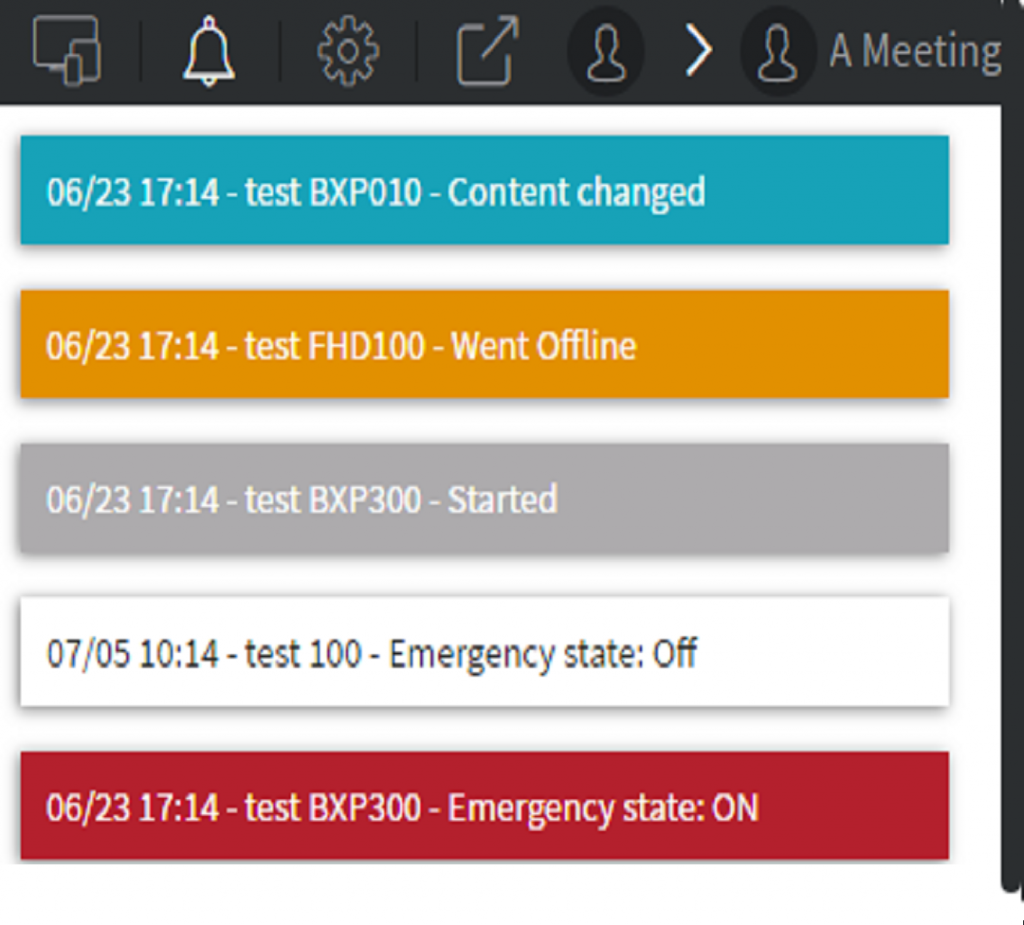Image resolution: width=1024 pixels, height=925 pixels.
Task: Select the first user avatar icon
Action: tap(605, 52)
